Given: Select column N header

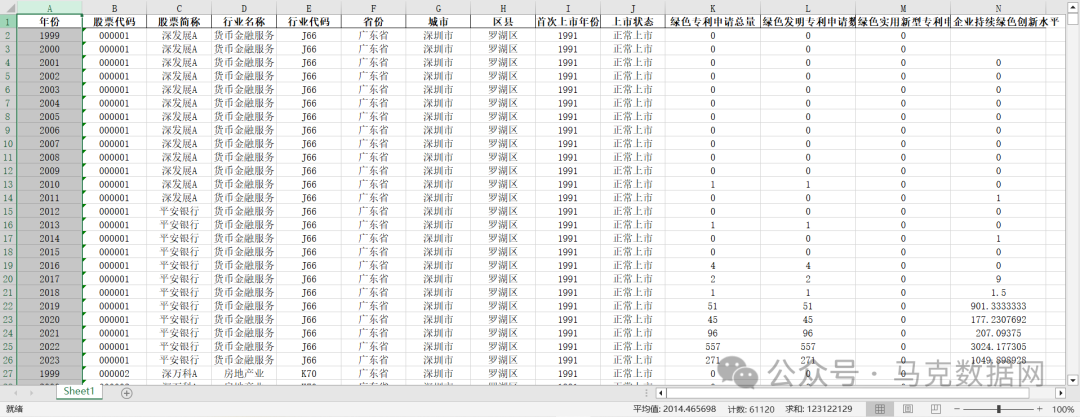Looking at the screenshot, I should [x=998, y=8].
